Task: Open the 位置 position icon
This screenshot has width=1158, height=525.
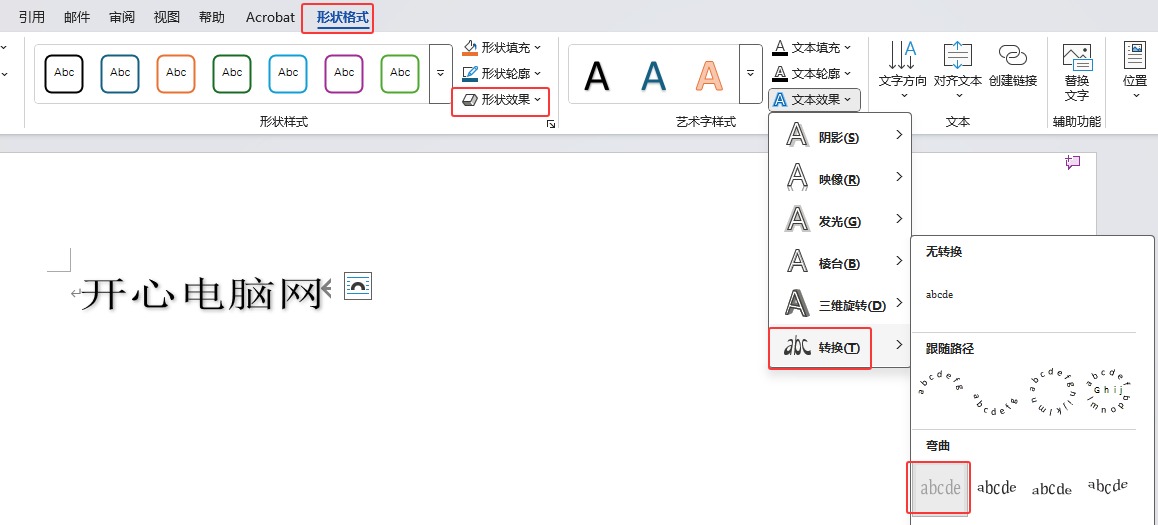Action: (1134, 56)
